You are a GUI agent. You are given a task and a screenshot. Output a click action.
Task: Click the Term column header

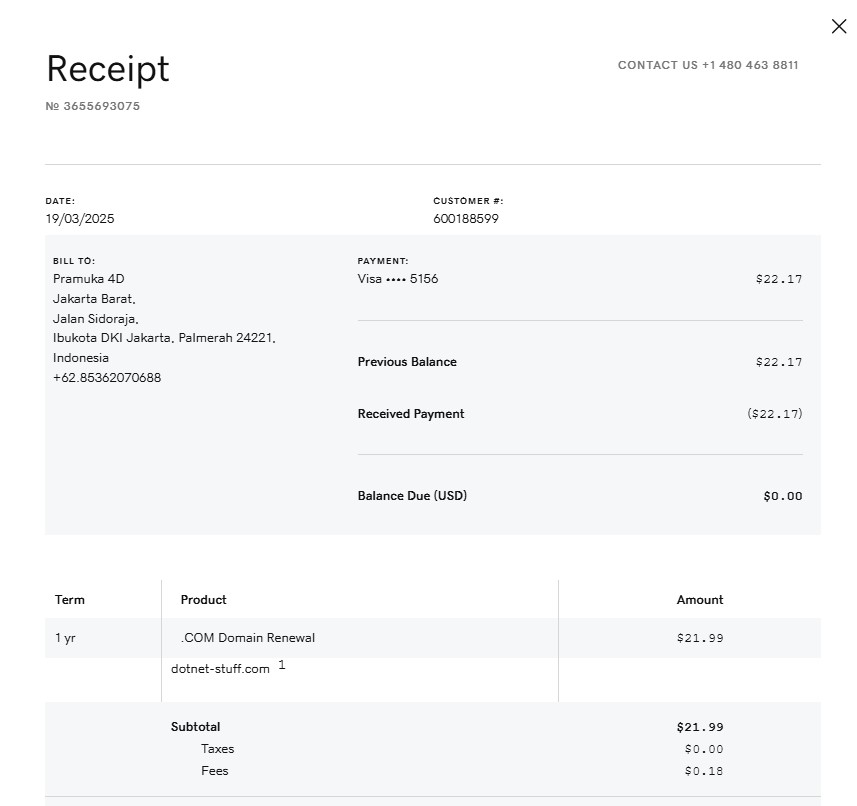[70, 600]
